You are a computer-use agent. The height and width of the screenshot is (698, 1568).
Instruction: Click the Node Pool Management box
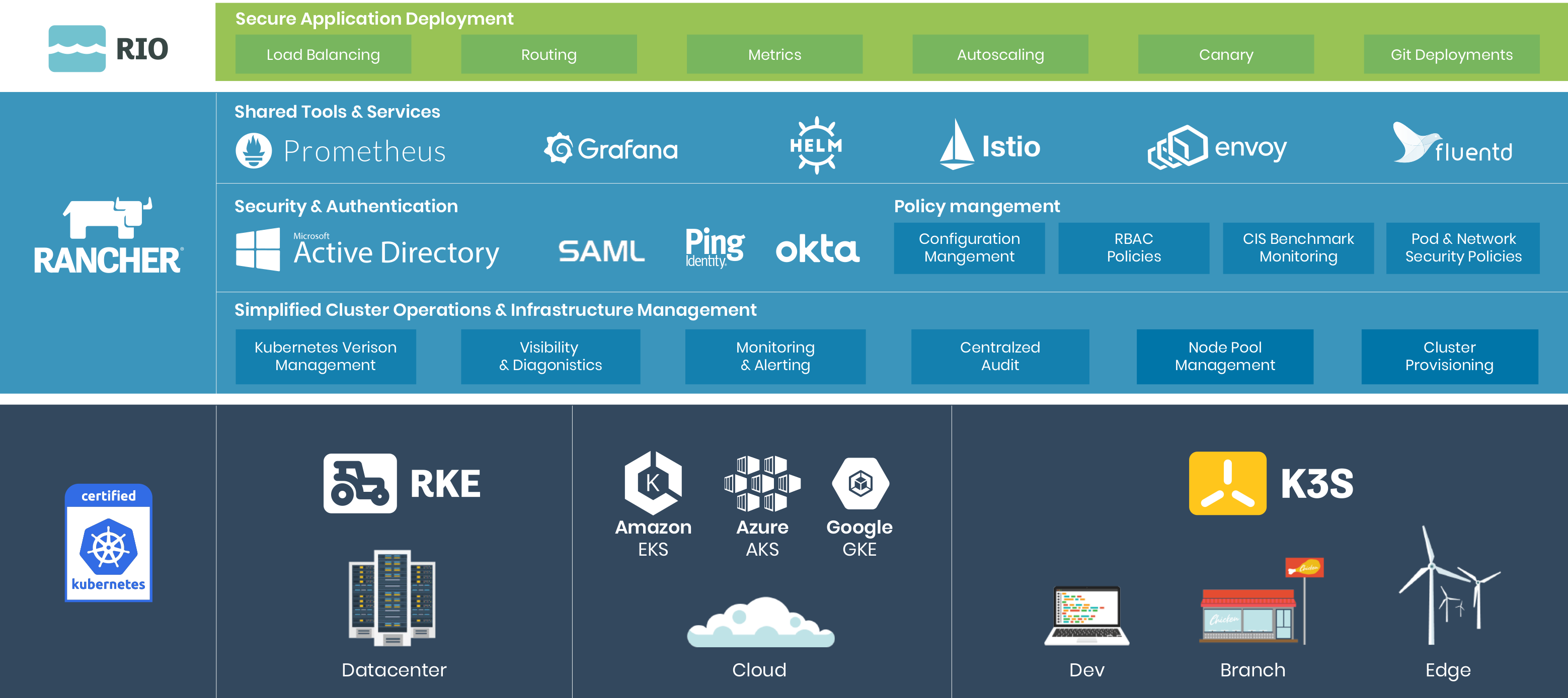click(1225, 356)
